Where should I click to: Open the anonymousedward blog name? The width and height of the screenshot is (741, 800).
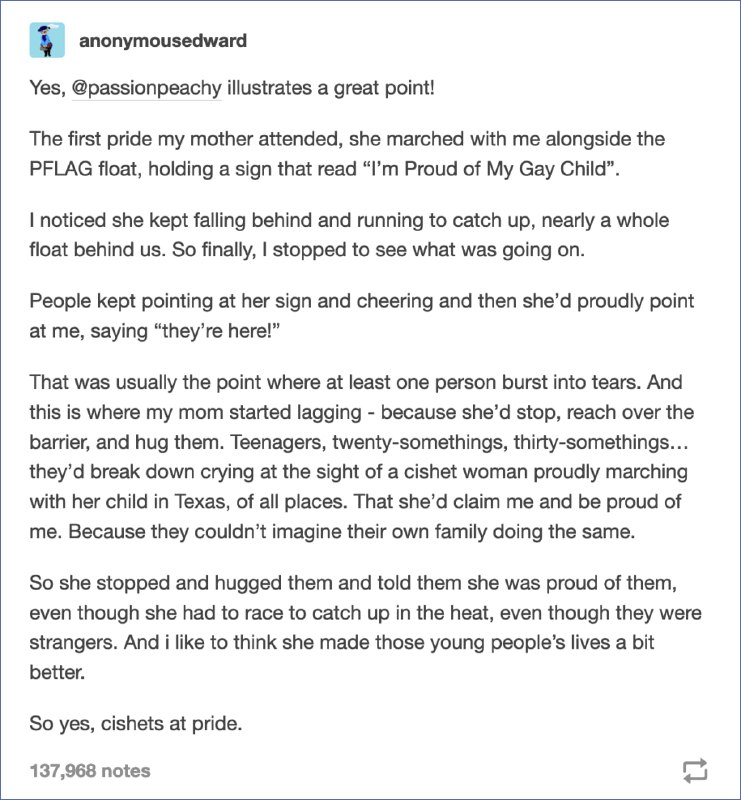[x=163, y=40]
